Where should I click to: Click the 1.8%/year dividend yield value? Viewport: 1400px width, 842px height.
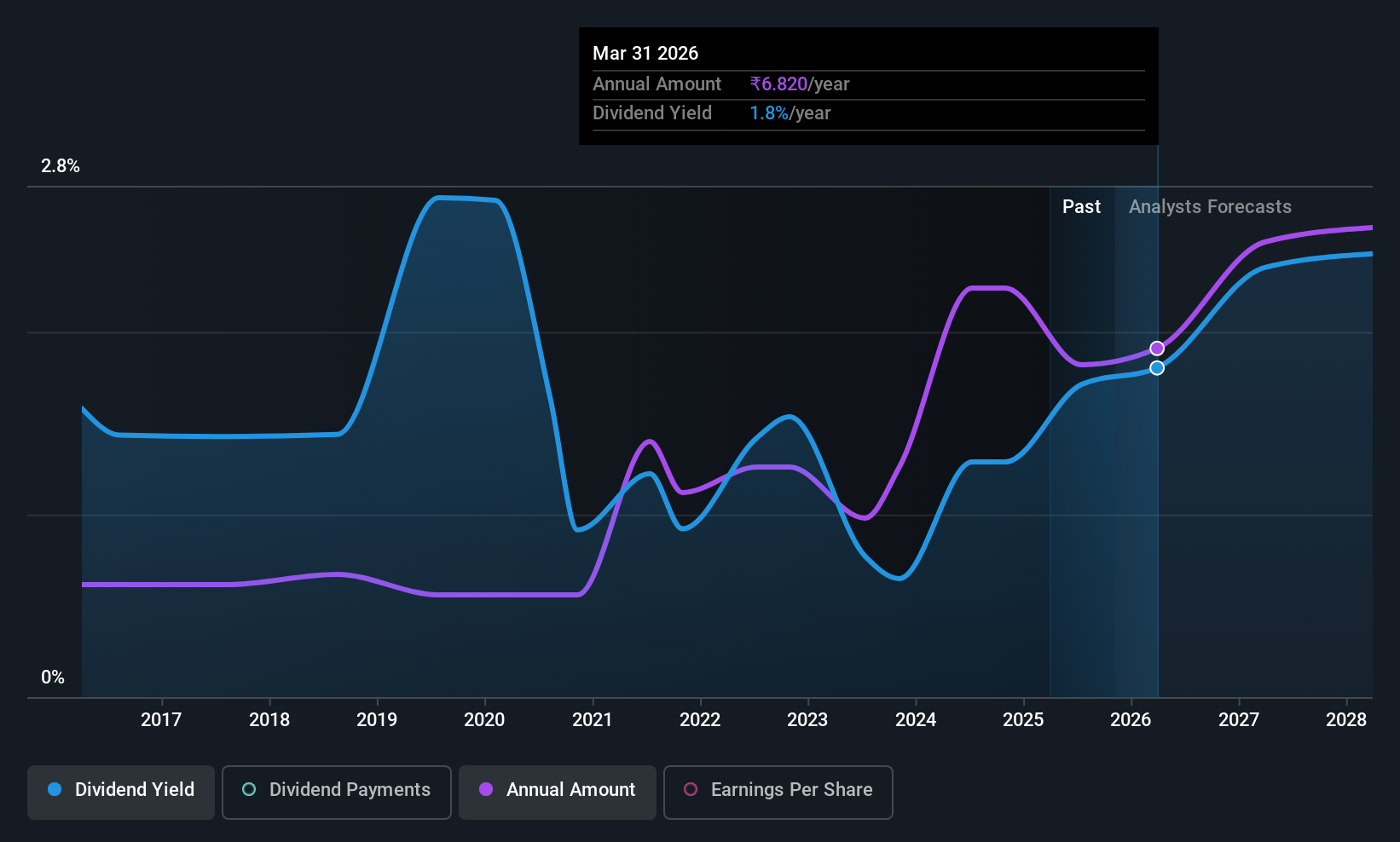pyautogui.click(x=790, y=113)
